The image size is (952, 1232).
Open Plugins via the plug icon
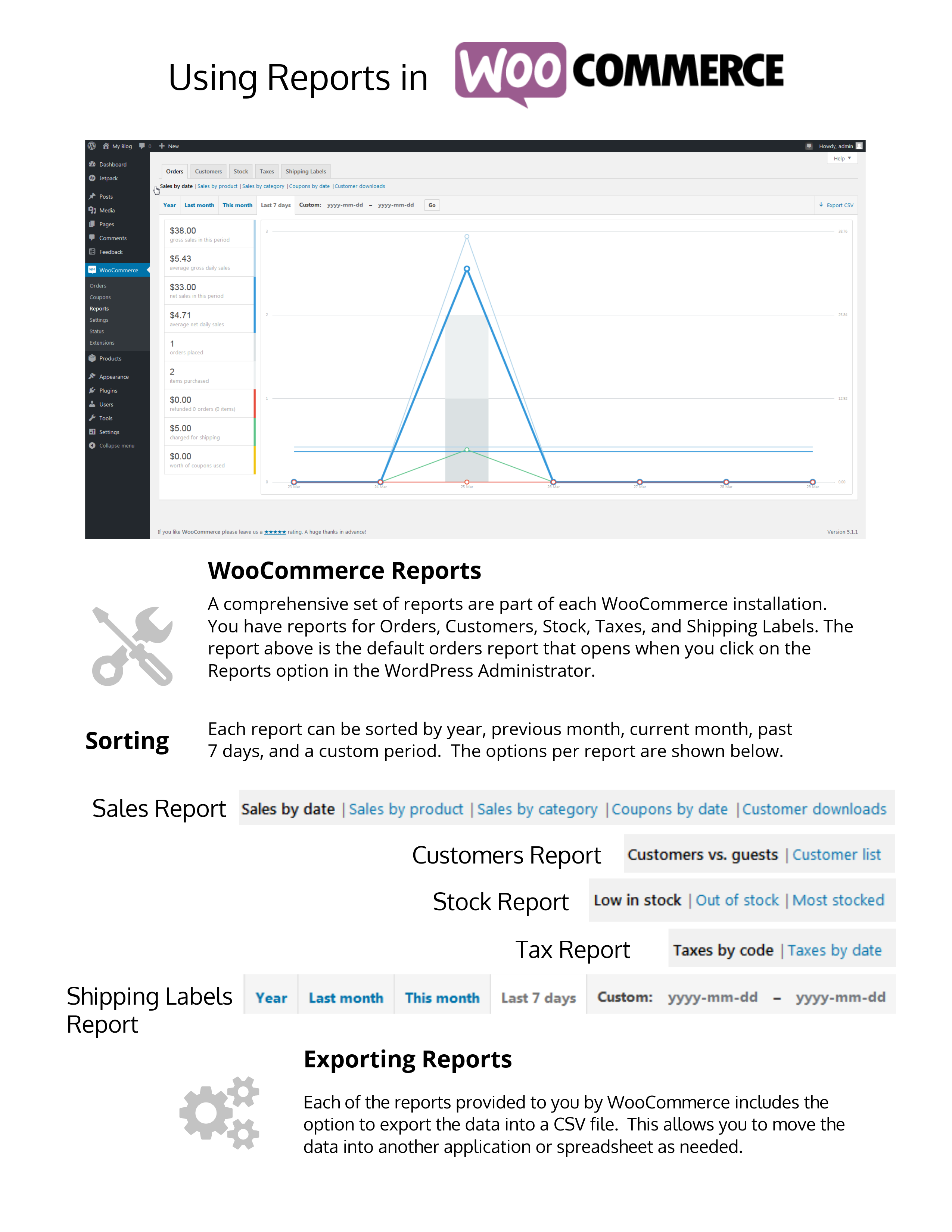click(x=92, y=391)
